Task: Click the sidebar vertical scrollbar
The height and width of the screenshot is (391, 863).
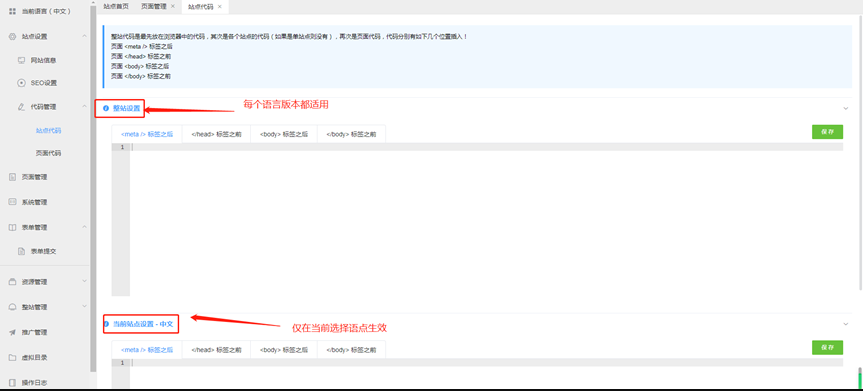Action: coord(93,187)
